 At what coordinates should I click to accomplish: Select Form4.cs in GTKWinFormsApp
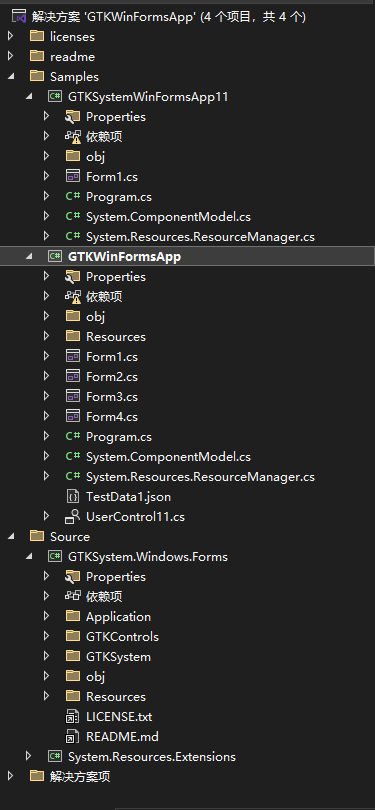[112, 416]
